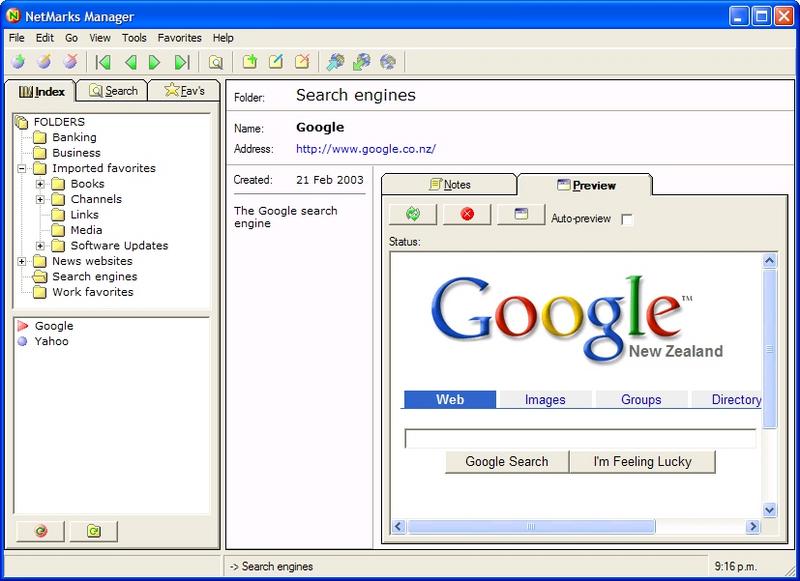Click the edit bookmark sphere icon
Screen dimensions: 800x581
[44, 62]
